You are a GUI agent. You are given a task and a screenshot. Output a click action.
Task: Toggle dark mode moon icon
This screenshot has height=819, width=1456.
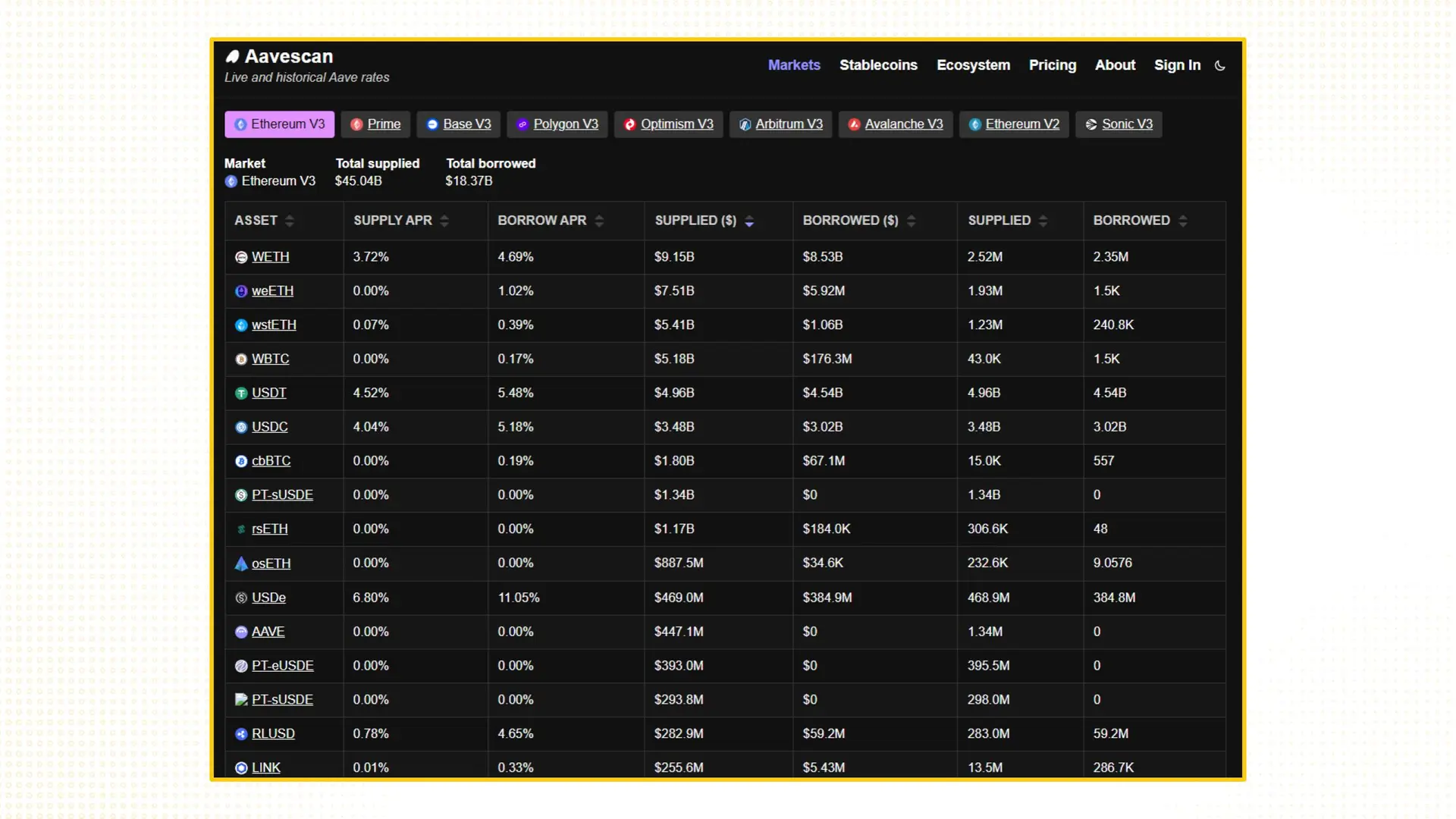click(x=1219, y=66)
